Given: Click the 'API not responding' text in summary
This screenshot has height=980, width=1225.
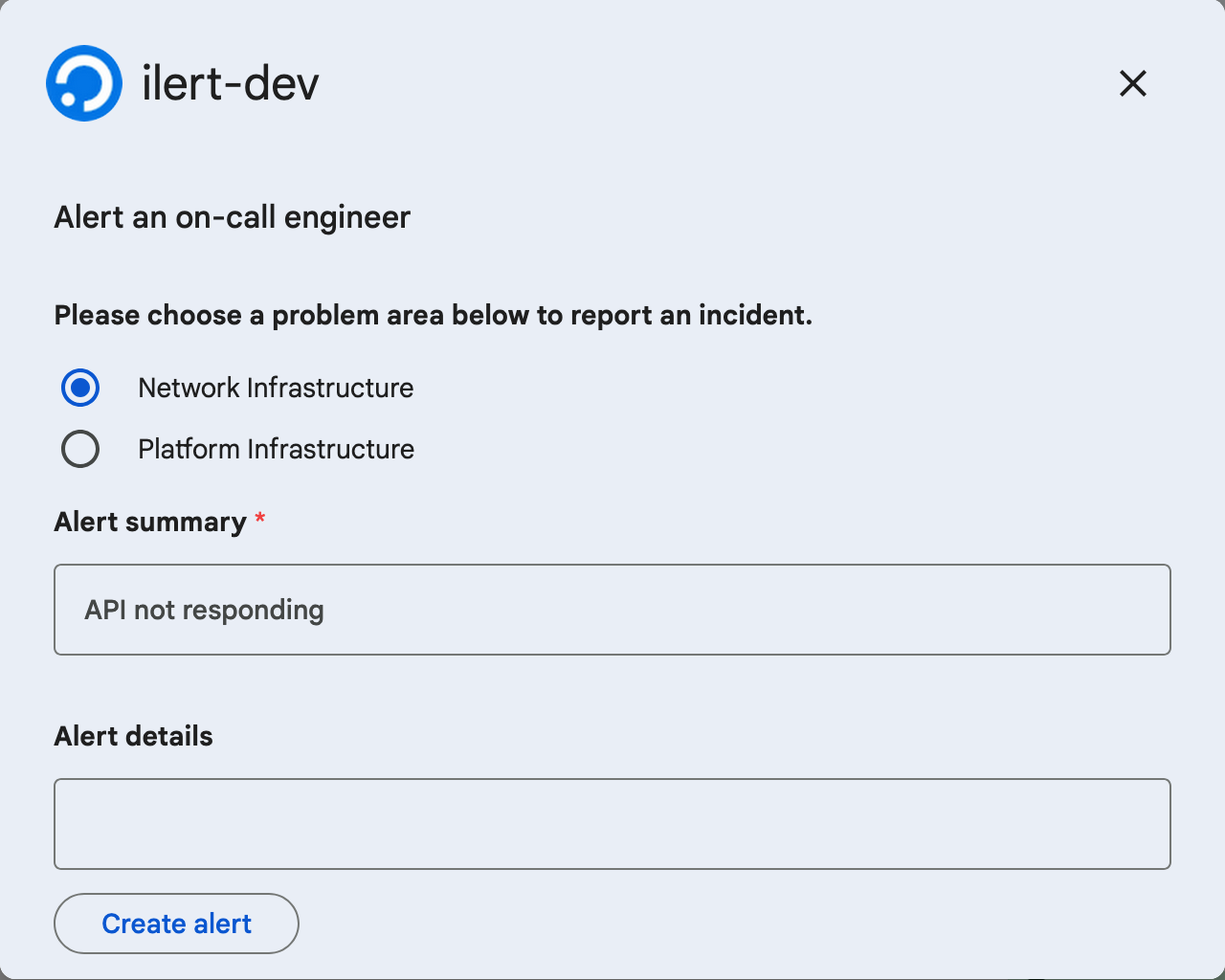Looking at the screenshot, I should tap(204, 610).
